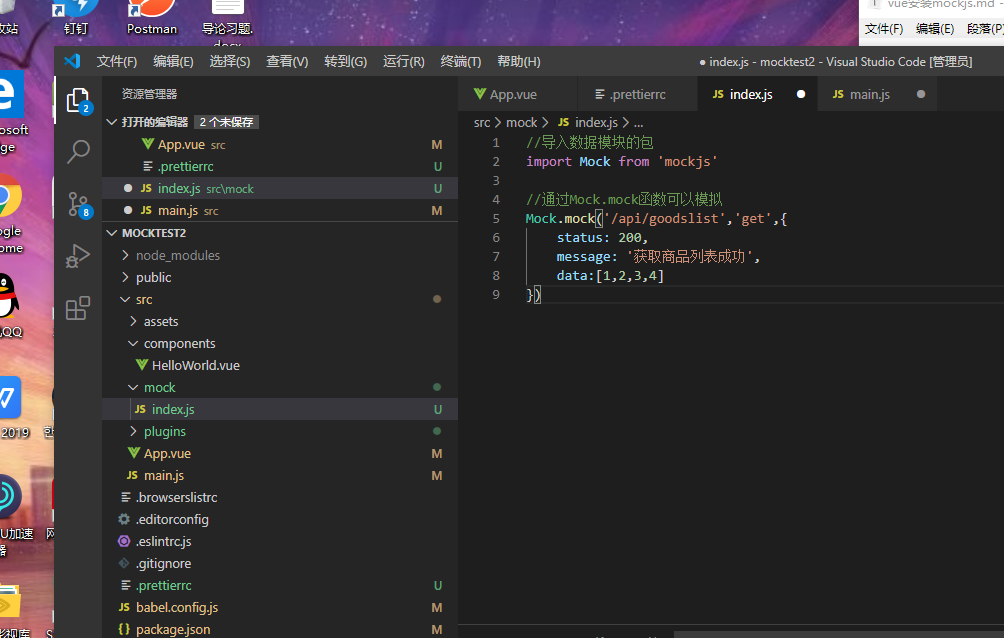Open the 选择(S) menu
Screen dimensions: 1004x638
click(x=230, y=61)
